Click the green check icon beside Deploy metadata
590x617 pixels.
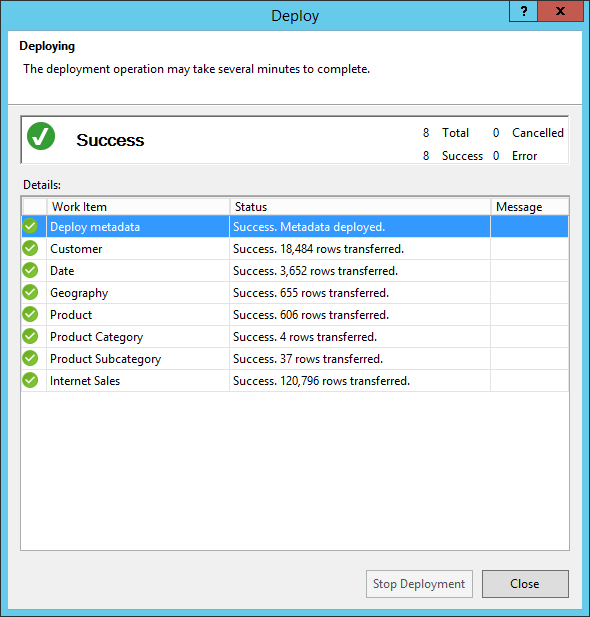tap(30, 226)
